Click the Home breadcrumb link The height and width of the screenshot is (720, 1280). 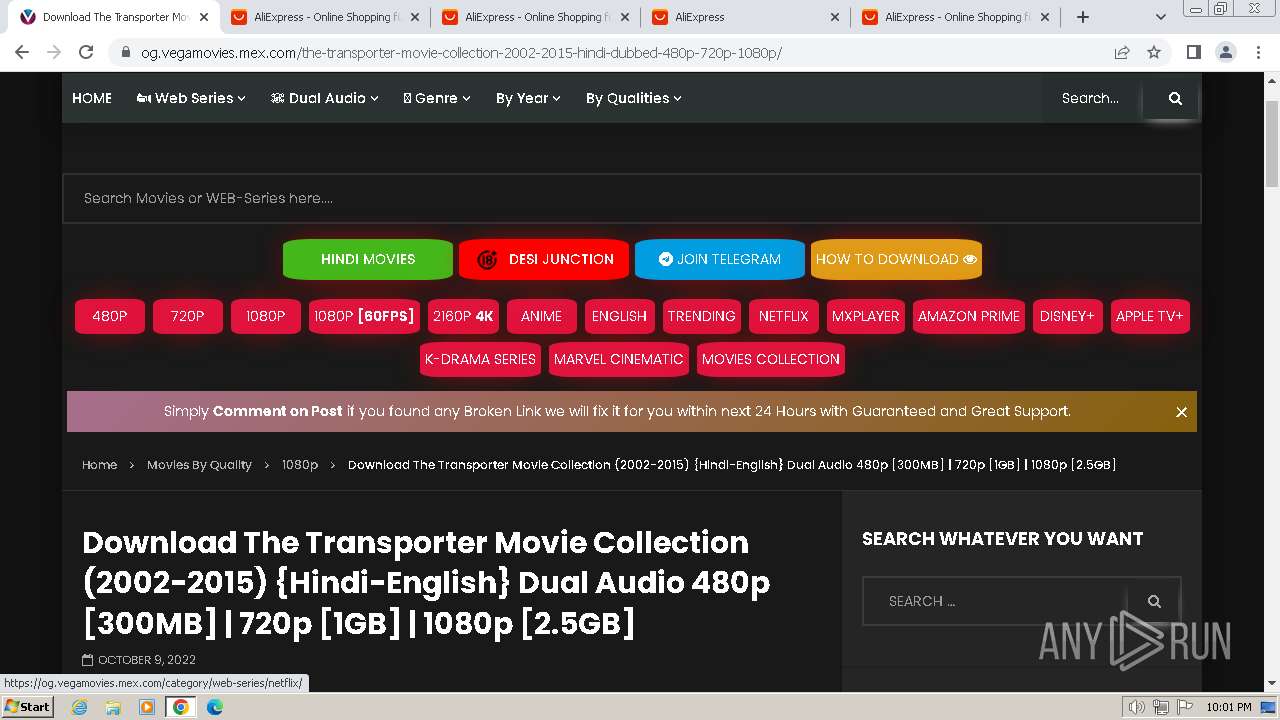99,465
